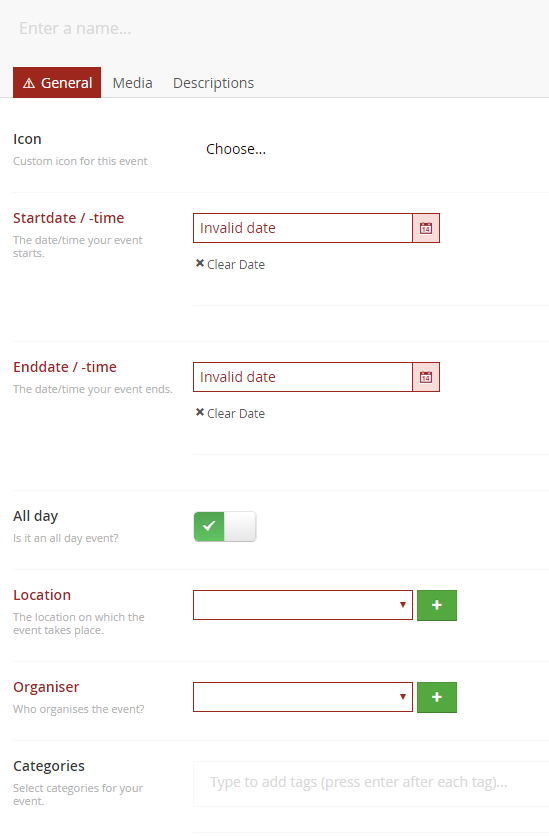Switch to the Descriptions tab
549x838 pixels.
point(213,83)
